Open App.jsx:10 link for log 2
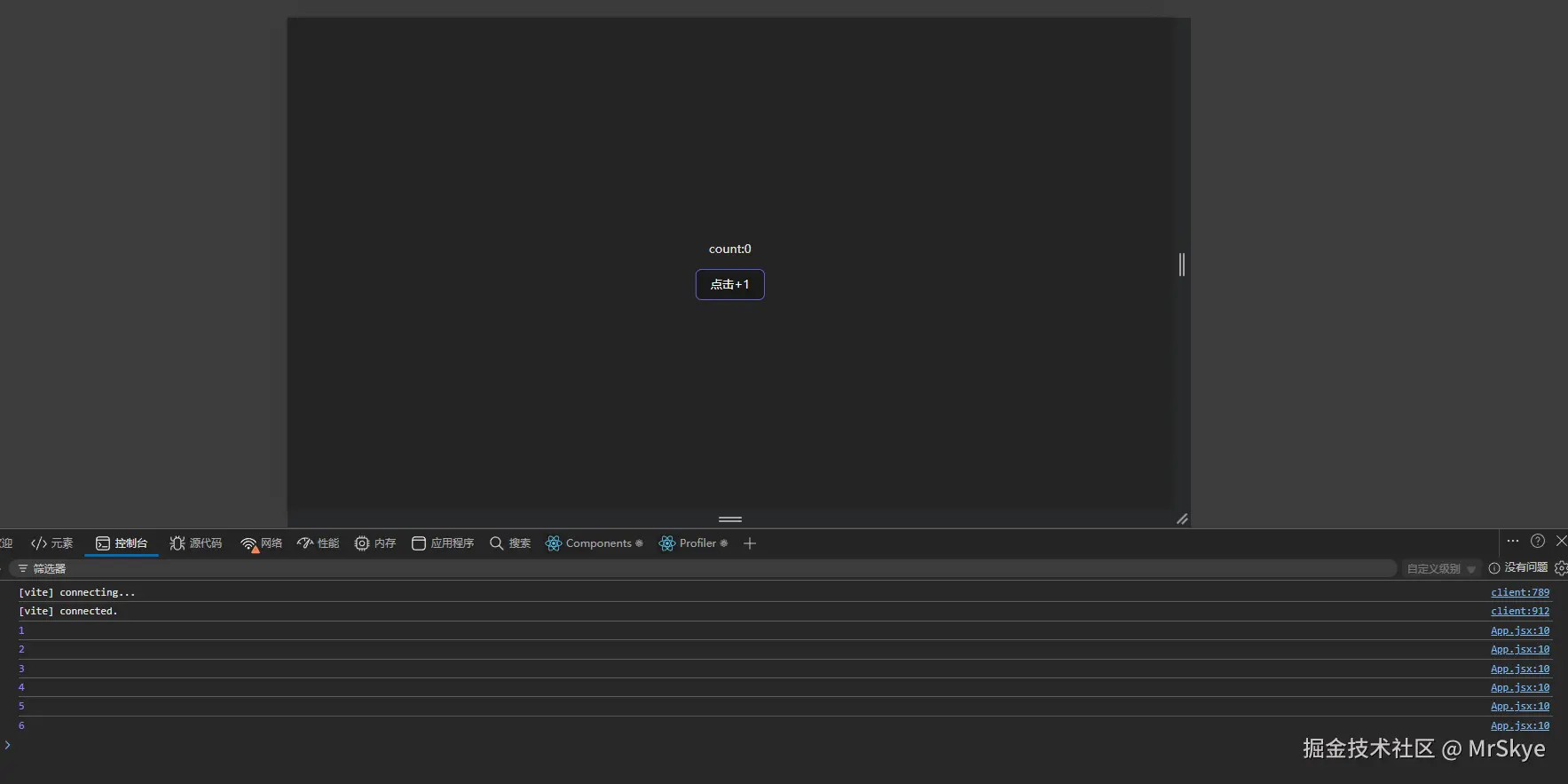Viewport: 1568px width, 784px height. (x=1520, y=649)
